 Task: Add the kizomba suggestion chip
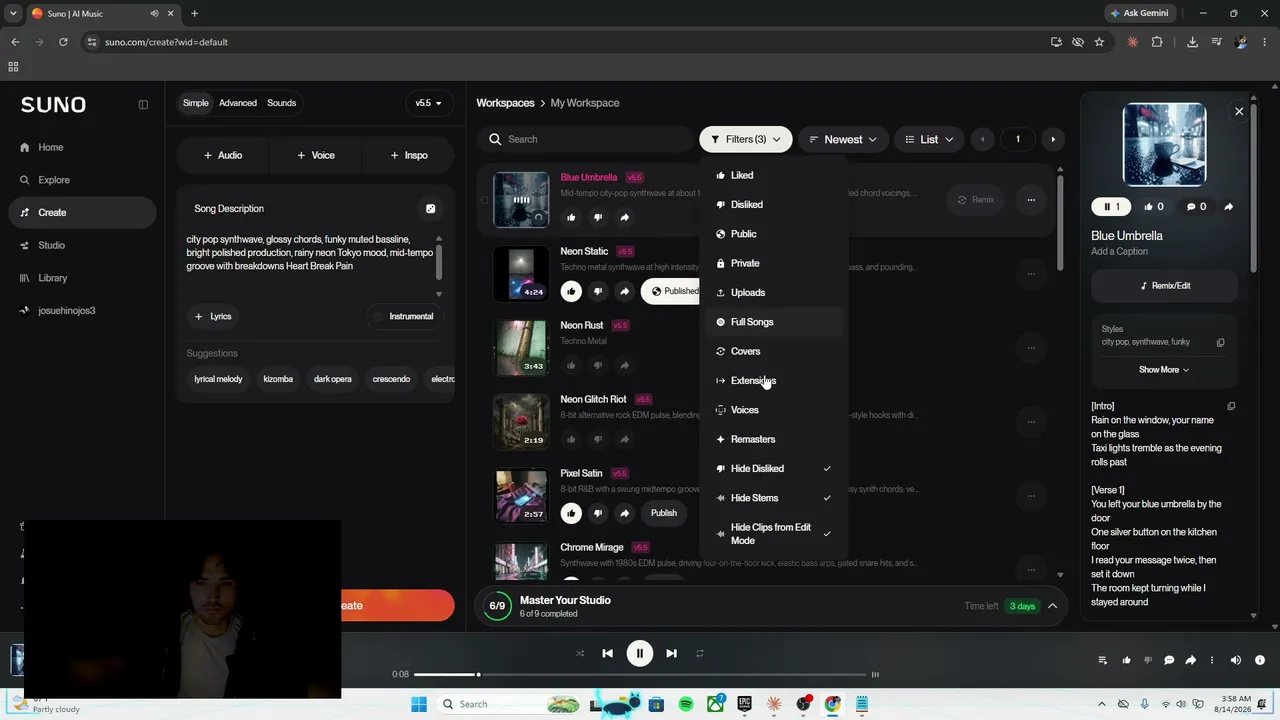tap(278, 379)
